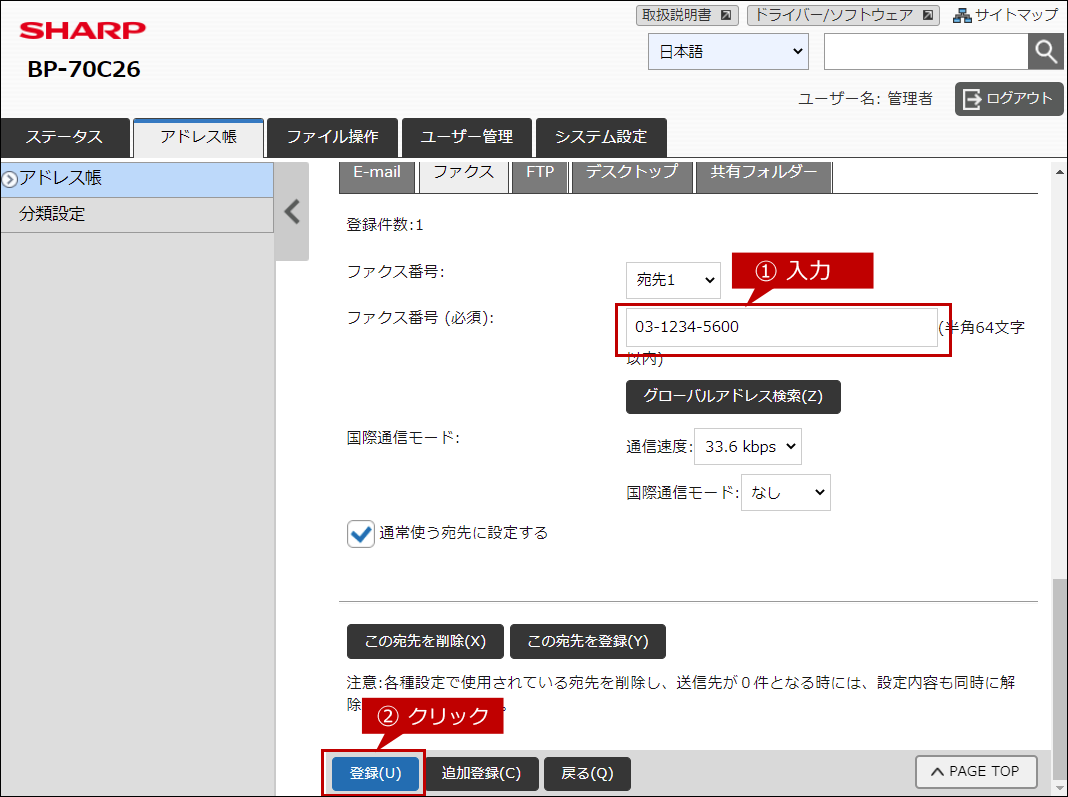1068x797 pixels.
Task: Click the top search text box
Action: click(926, 52)
